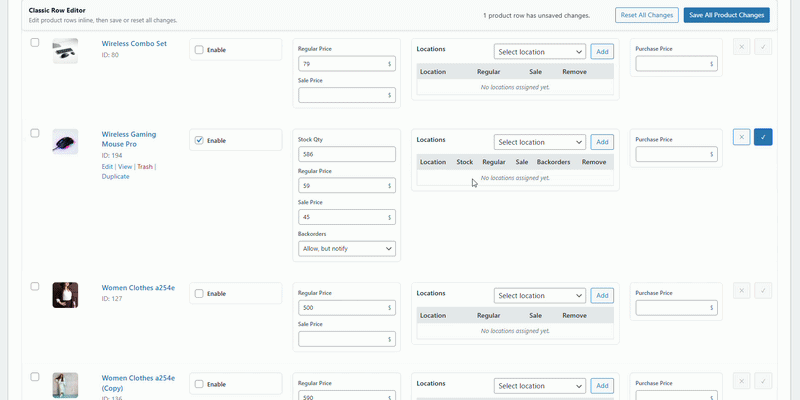Focus Purchase Price field for Wireless Combo Set
Screen dimensions: 800x400
(677, 64)
